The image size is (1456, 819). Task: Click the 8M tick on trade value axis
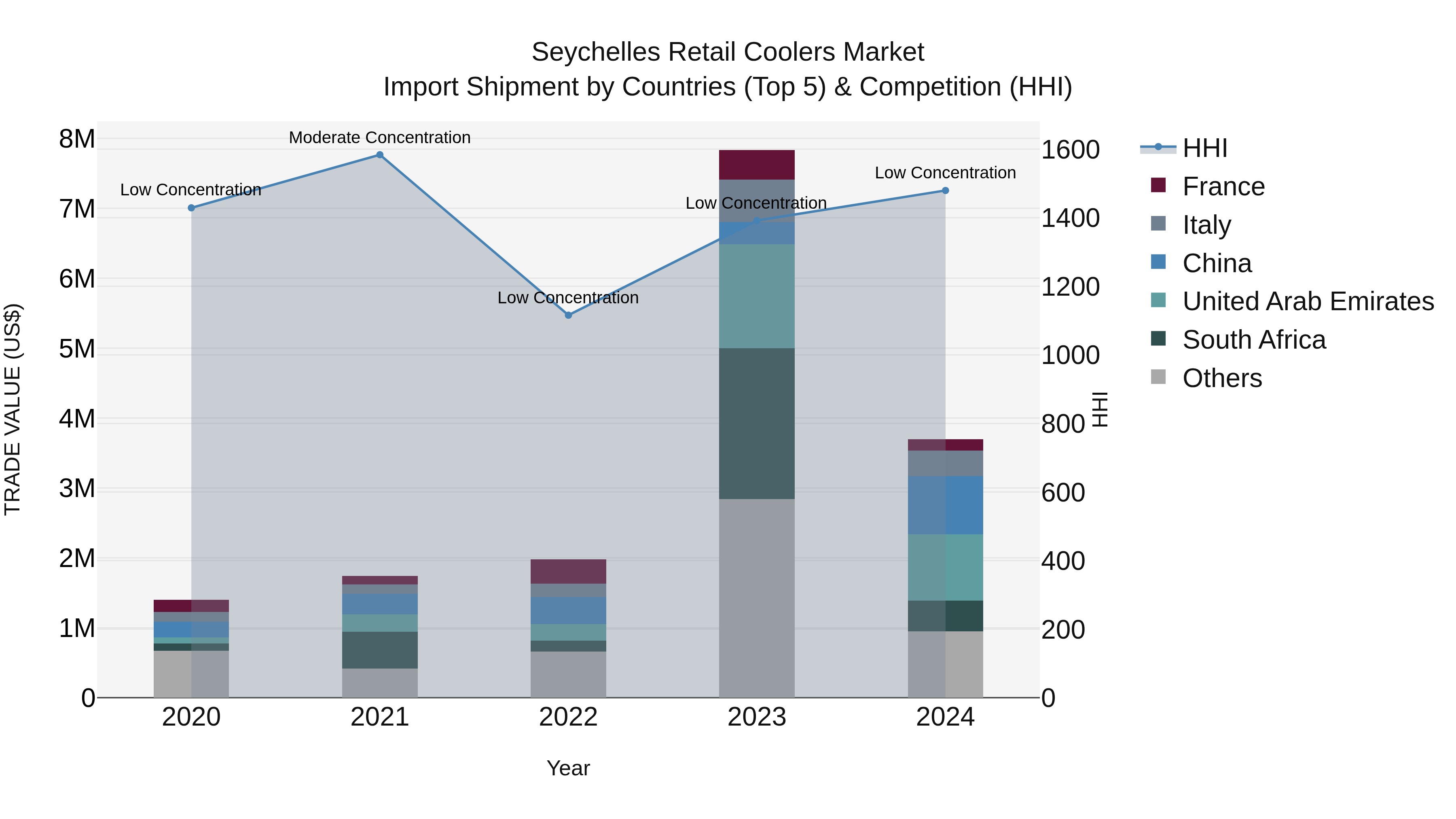point(77,138)
